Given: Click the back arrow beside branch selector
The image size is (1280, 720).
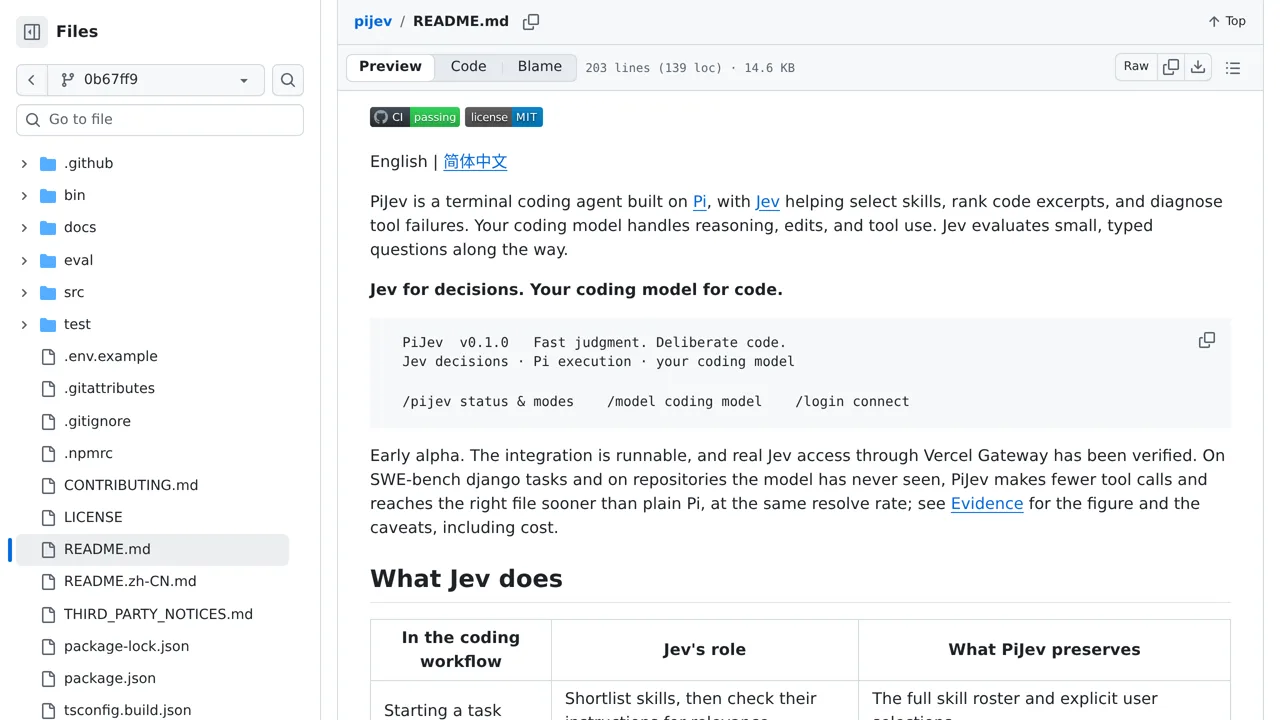Looking at the screenshot, I should click(32, 80).
